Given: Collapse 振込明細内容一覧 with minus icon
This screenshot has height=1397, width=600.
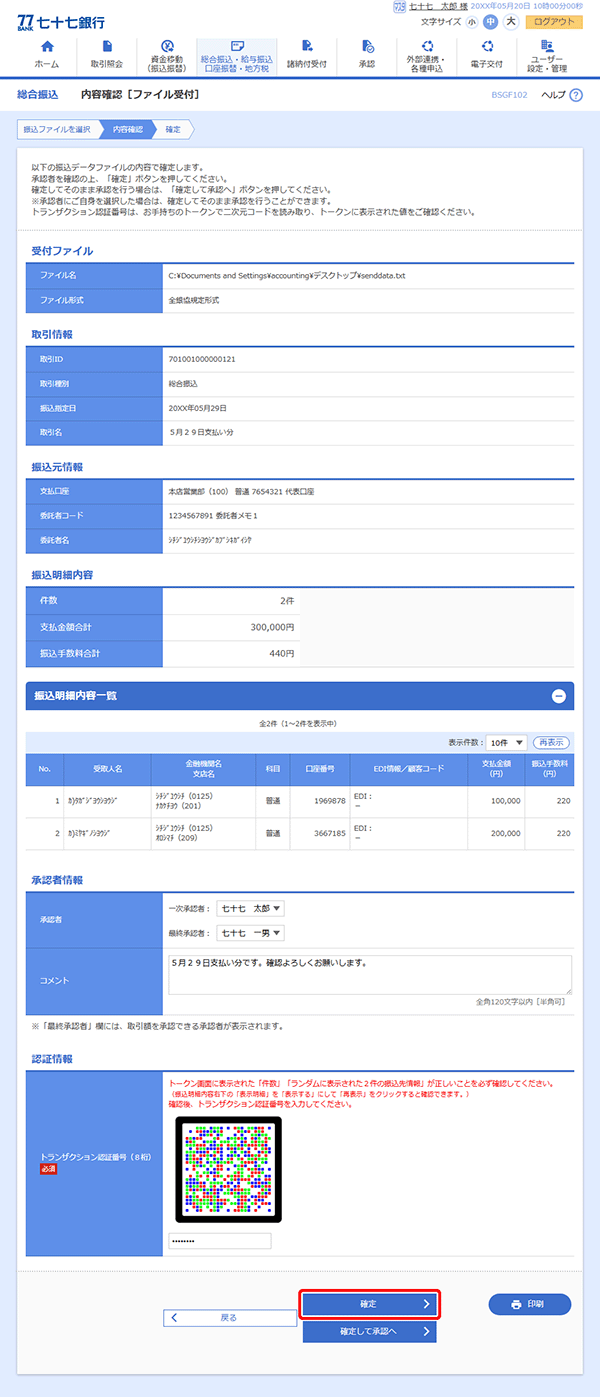Looking at the screenshot, I should (559, 696).
